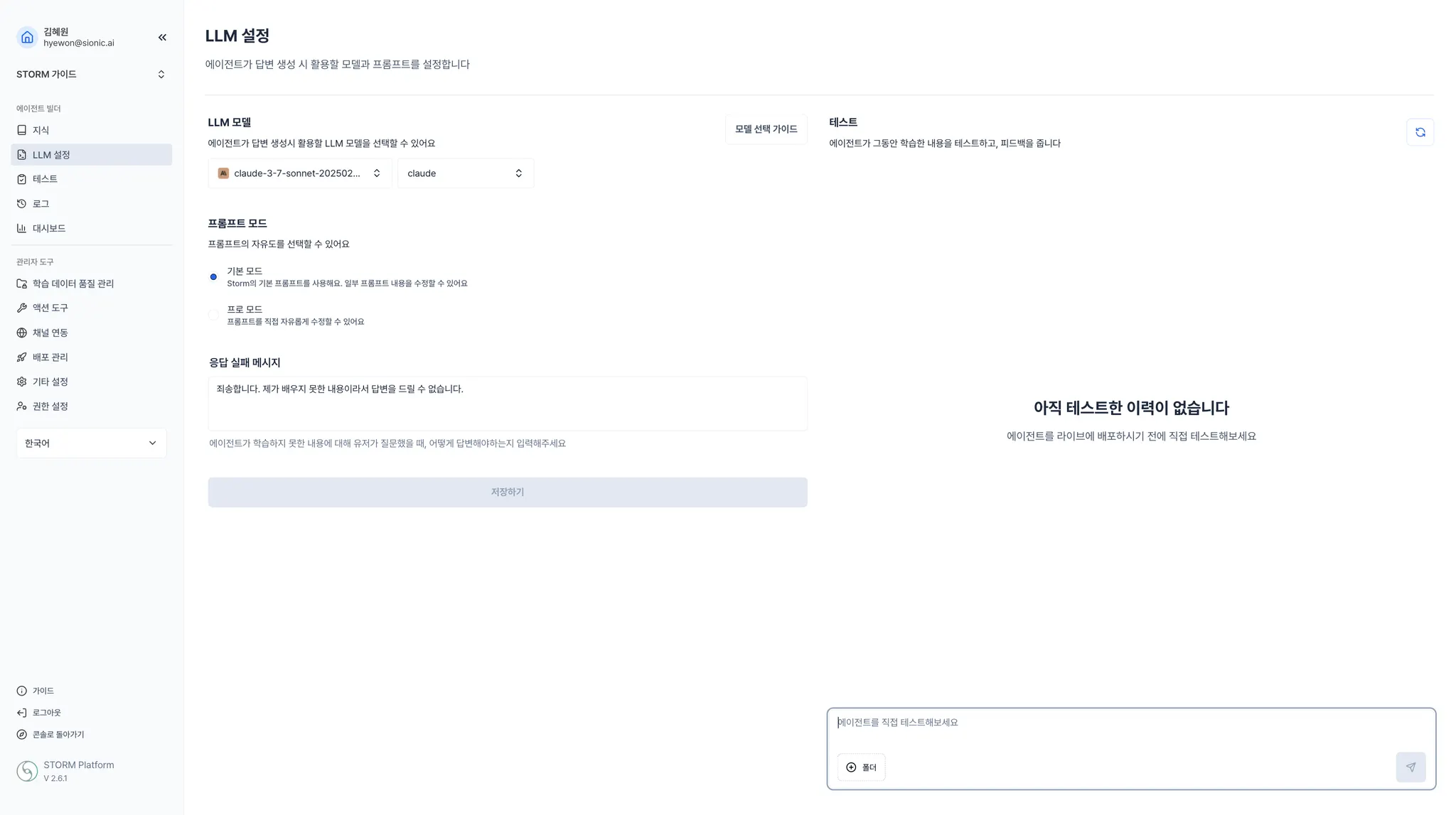
Task: Click the home icon beside 김혜원
Action: pos(27,37)
